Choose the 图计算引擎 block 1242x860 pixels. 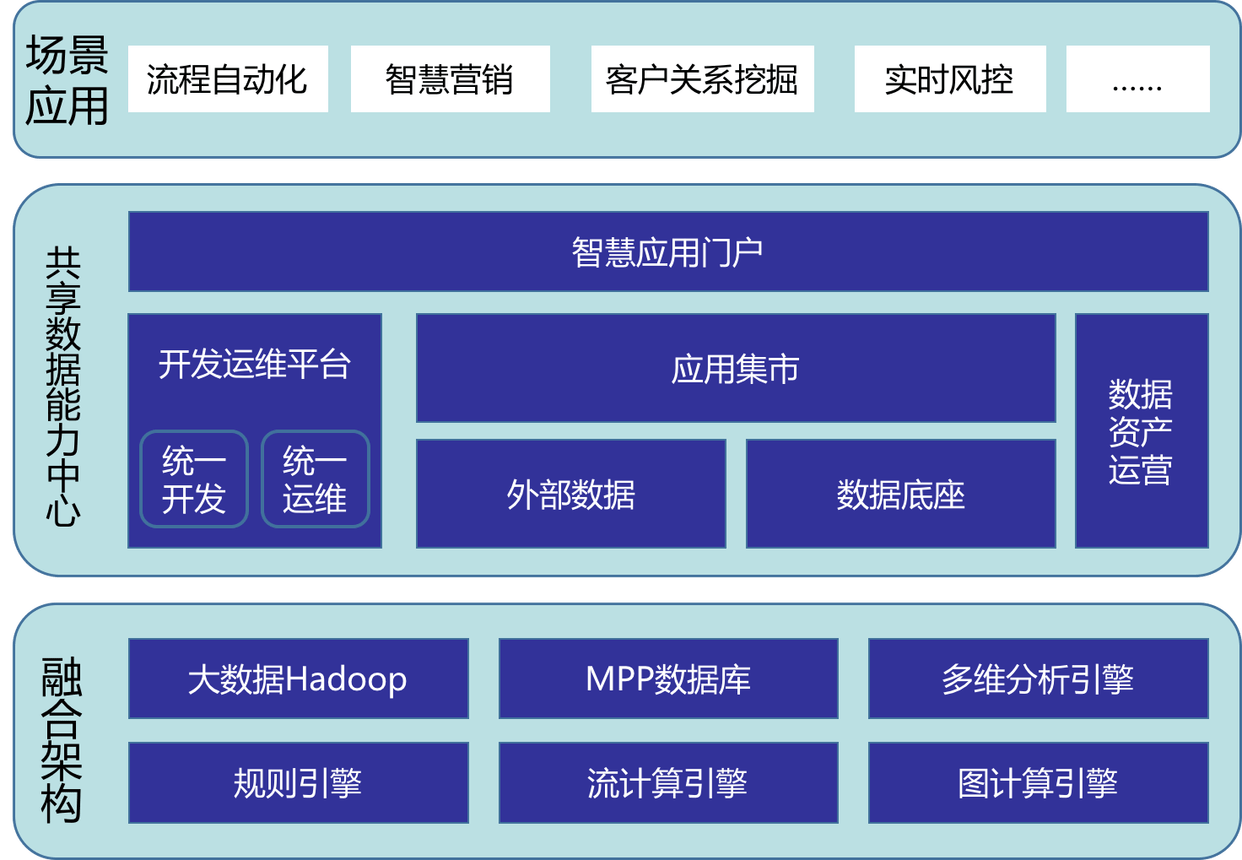coord(1038,783)
